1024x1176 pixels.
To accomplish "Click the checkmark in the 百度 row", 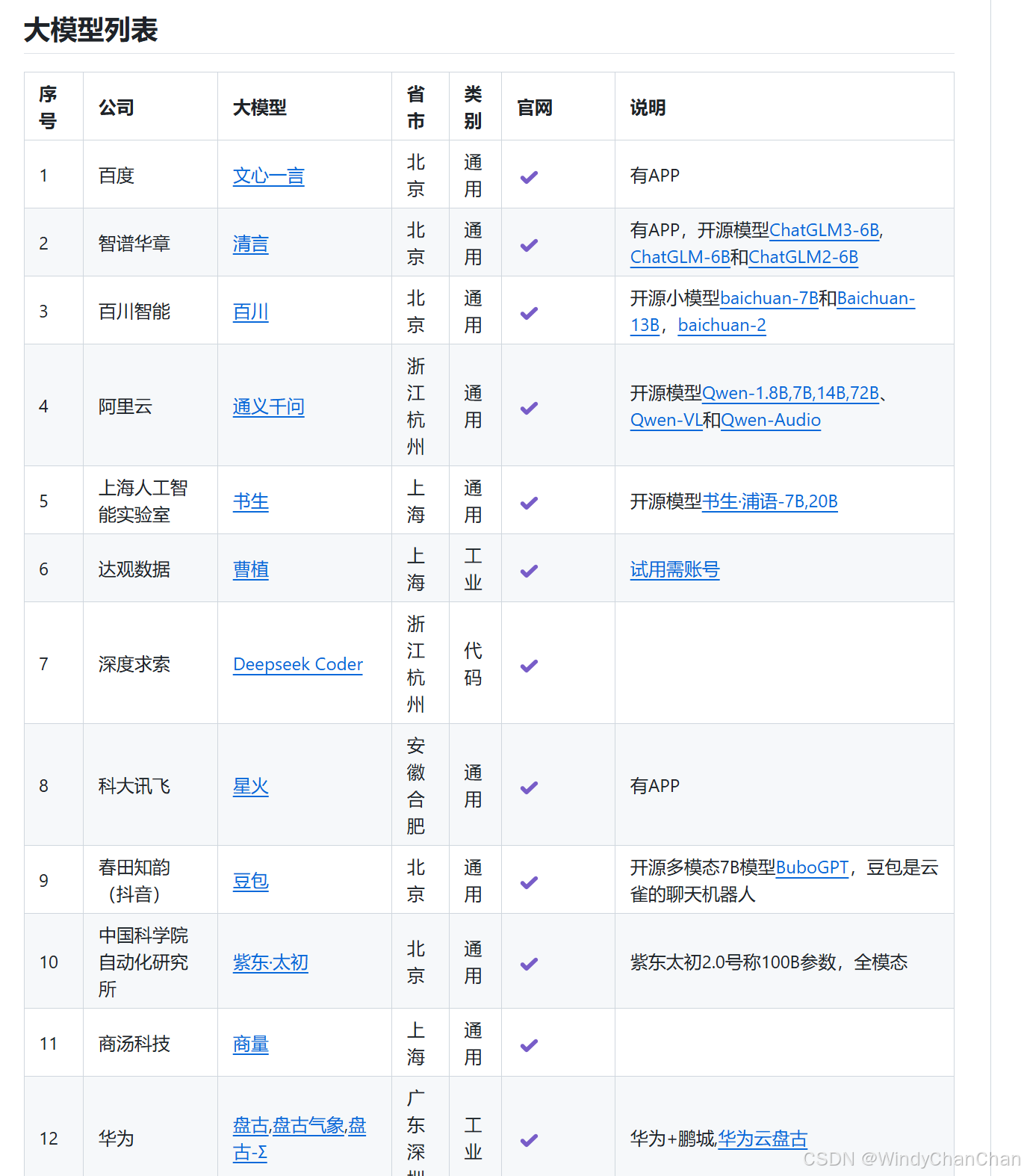I will 529,177.
